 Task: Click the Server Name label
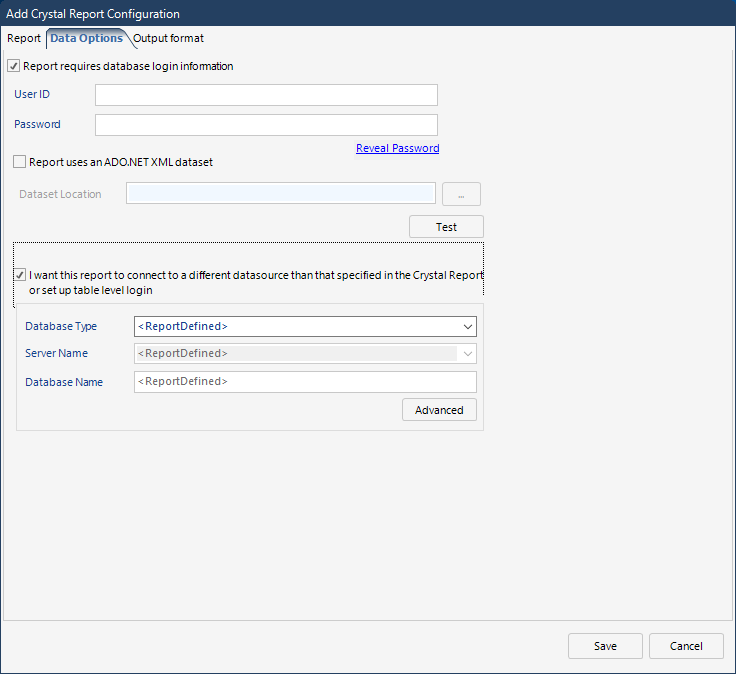coord(56,353)
